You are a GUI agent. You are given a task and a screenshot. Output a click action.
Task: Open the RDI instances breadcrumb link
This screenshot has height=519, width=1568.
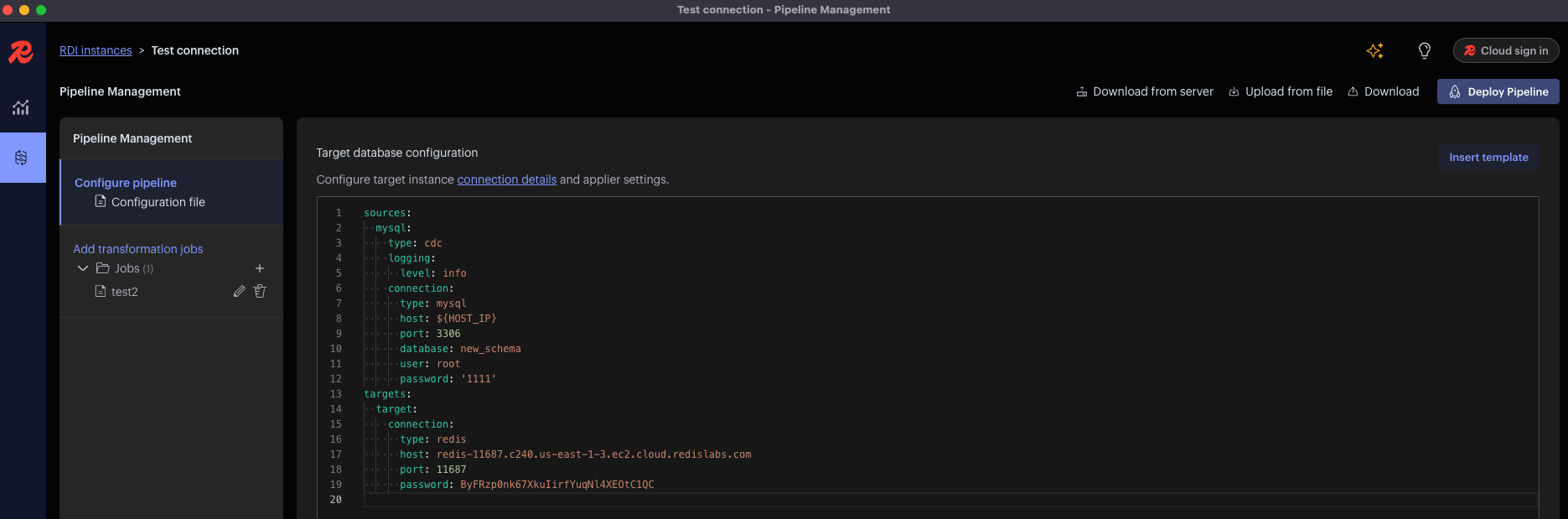point(96,50)
